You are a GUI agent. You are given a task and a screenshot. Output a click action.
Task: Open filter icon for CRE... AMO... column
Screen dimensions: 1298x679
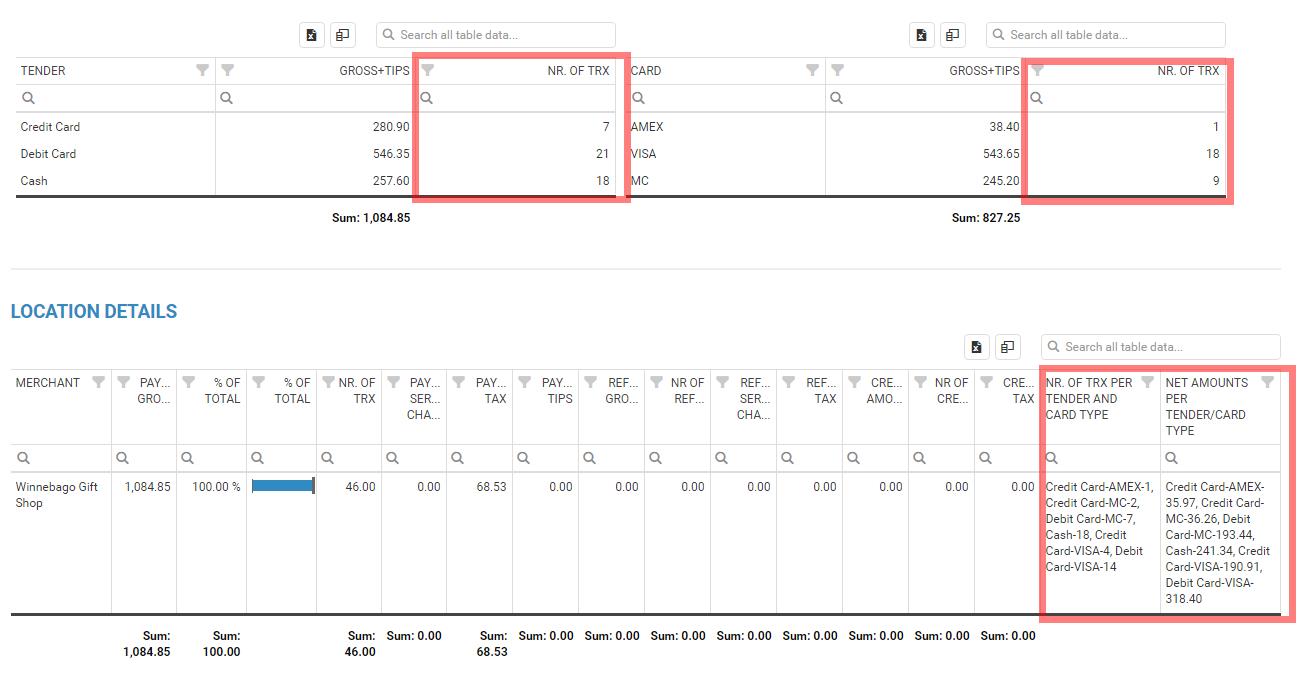(x=855, y=382)
